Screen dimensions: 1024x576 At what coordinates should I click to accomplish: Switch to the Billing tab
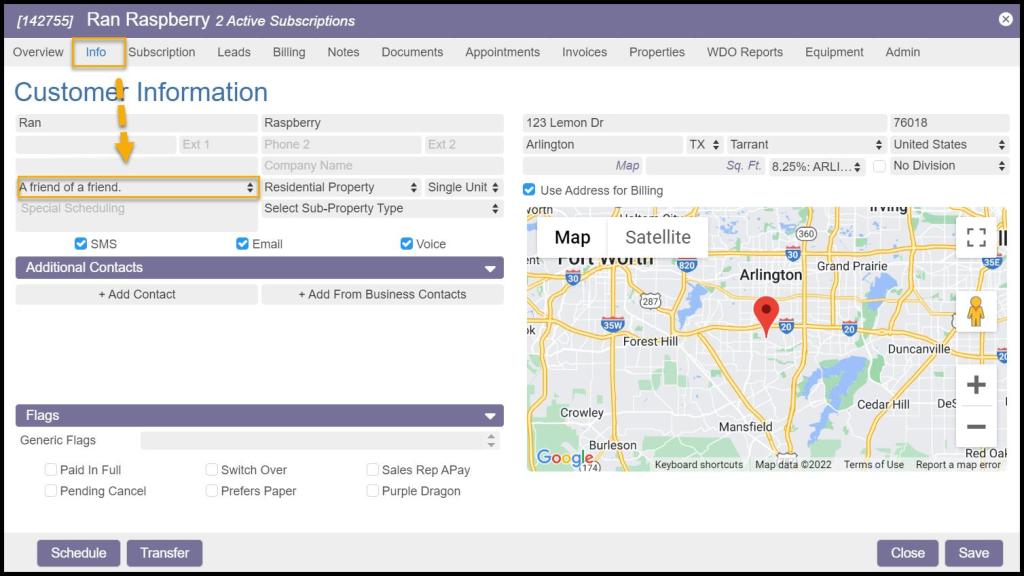tap(289, 52)
